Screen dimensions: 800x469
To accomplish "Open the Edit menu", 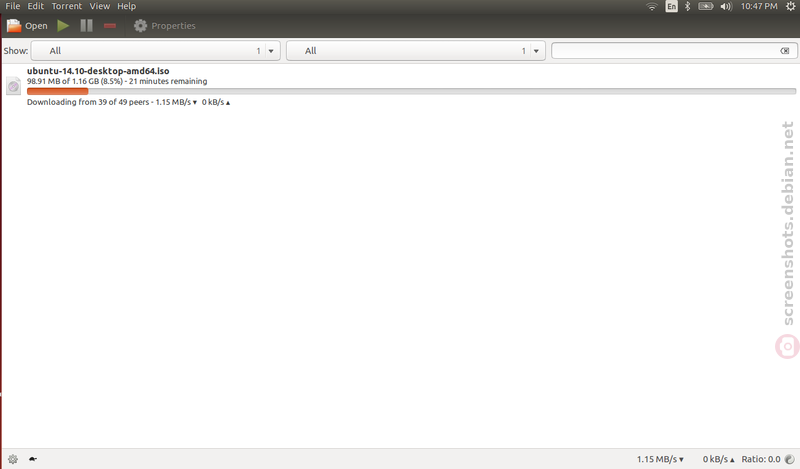I will pos(35,6).
